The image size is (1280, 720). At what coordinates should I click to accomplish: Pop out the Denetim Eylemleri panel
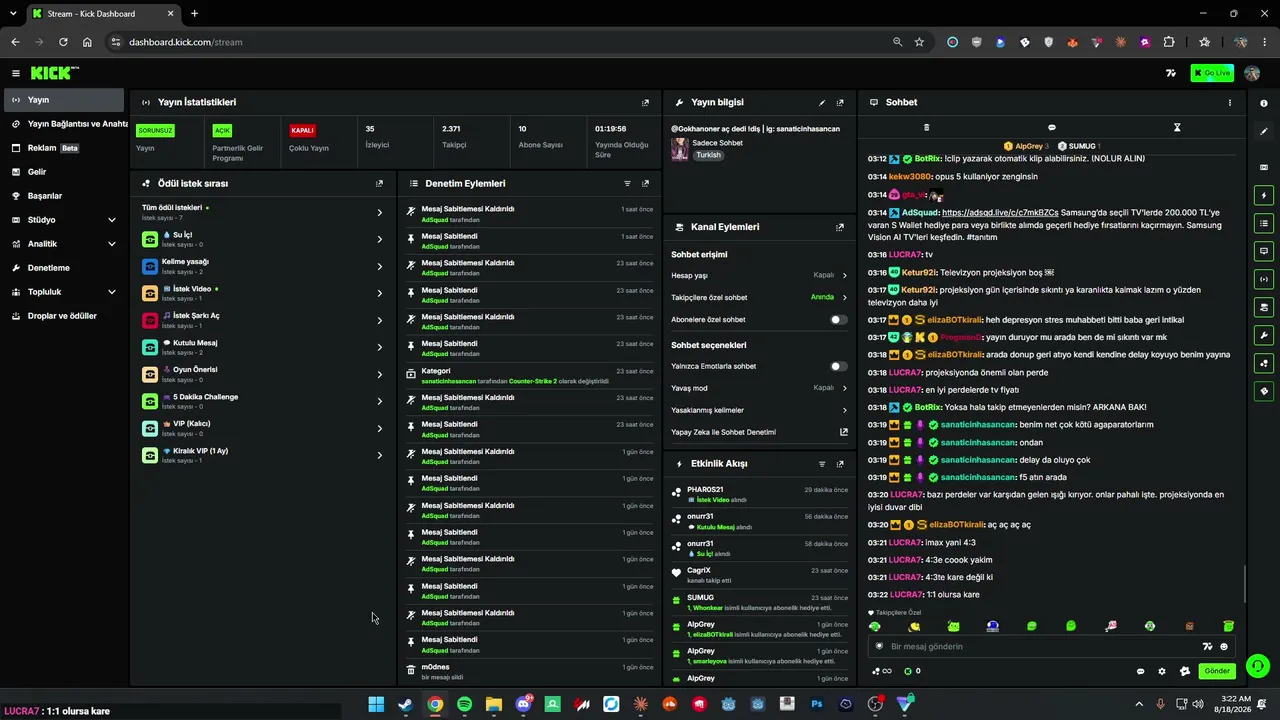pos(645,184)
